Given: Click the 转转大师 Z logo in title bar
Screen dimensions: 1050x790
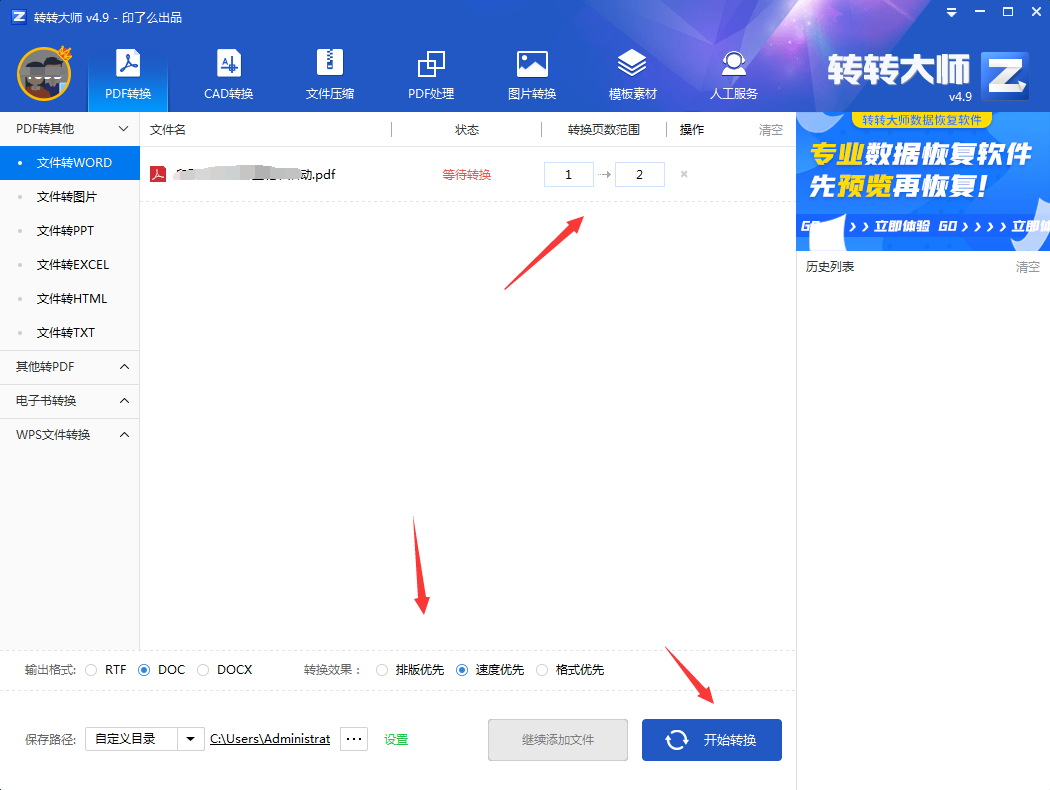Looking at the screenshot, I should click(x=19, y=17).
